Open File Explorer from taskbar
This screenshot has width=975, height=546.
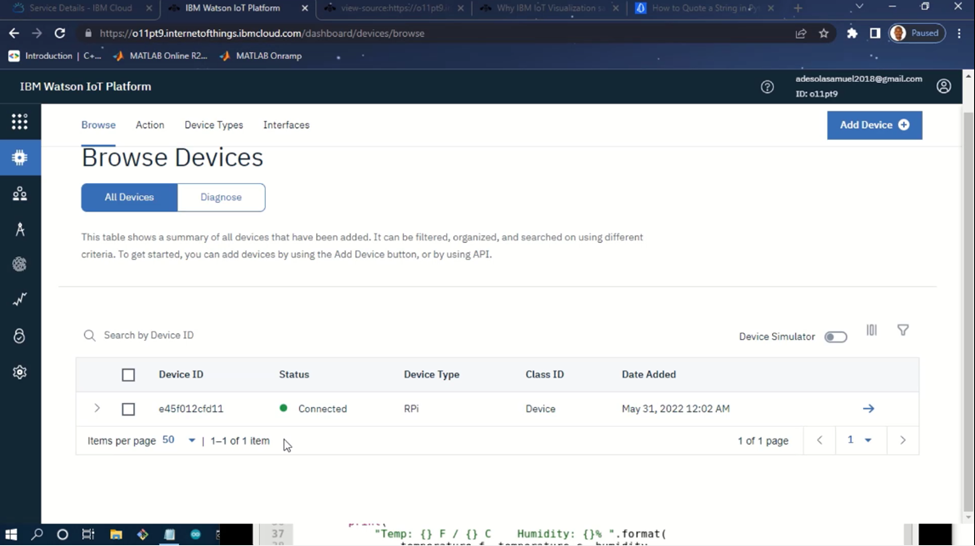(116, 534)
